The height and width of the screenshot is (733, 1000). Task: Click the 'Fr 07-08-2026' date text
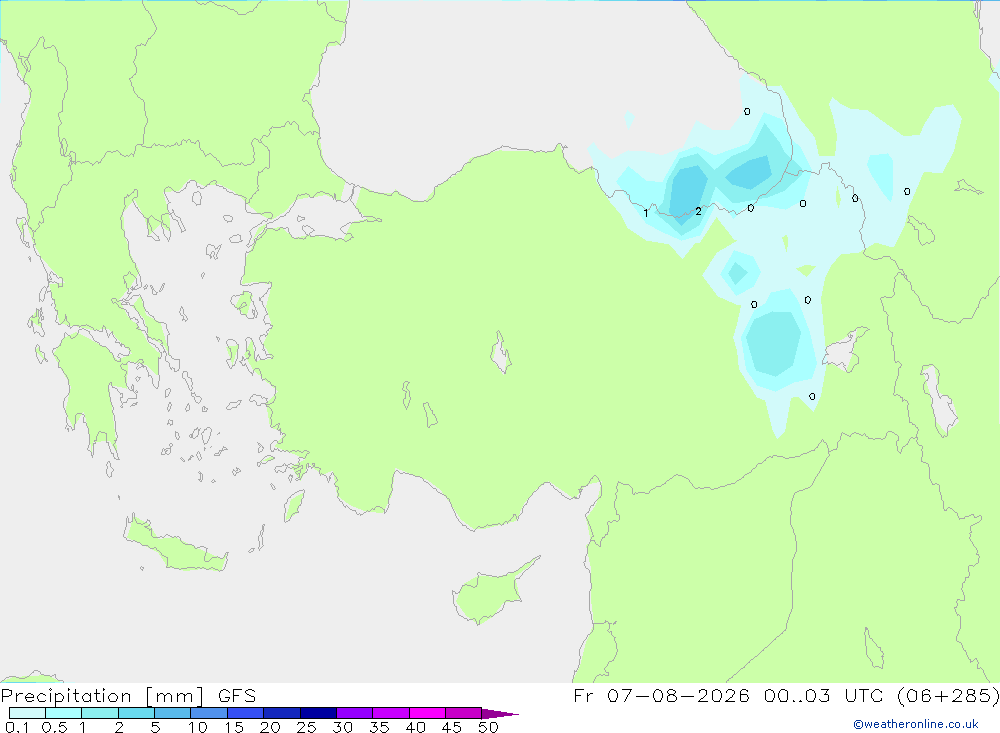(661, 695)
